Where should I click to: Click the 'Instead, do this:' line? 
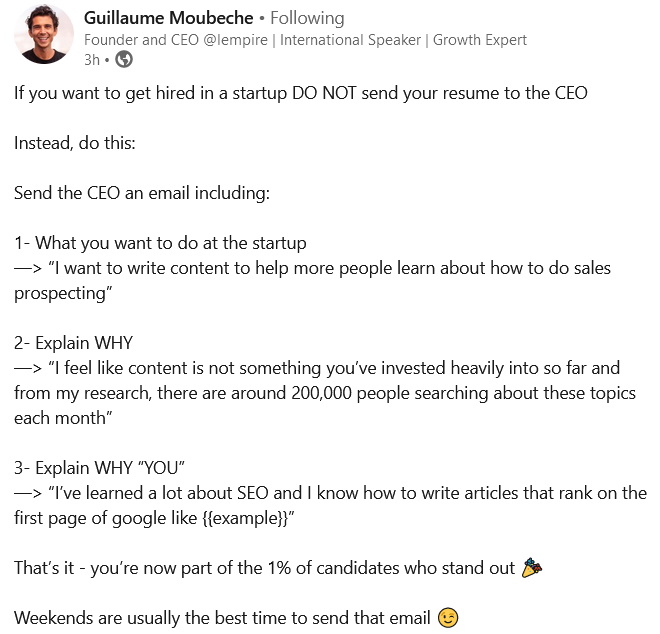point(75,143)
